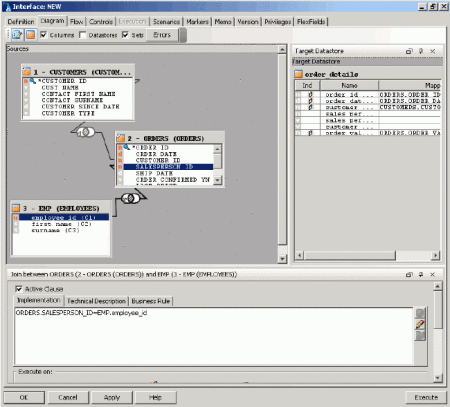This screenshot has height=407, width=450.
Task: Click the order_details target datastore icon
Action: tap(298, 74)
